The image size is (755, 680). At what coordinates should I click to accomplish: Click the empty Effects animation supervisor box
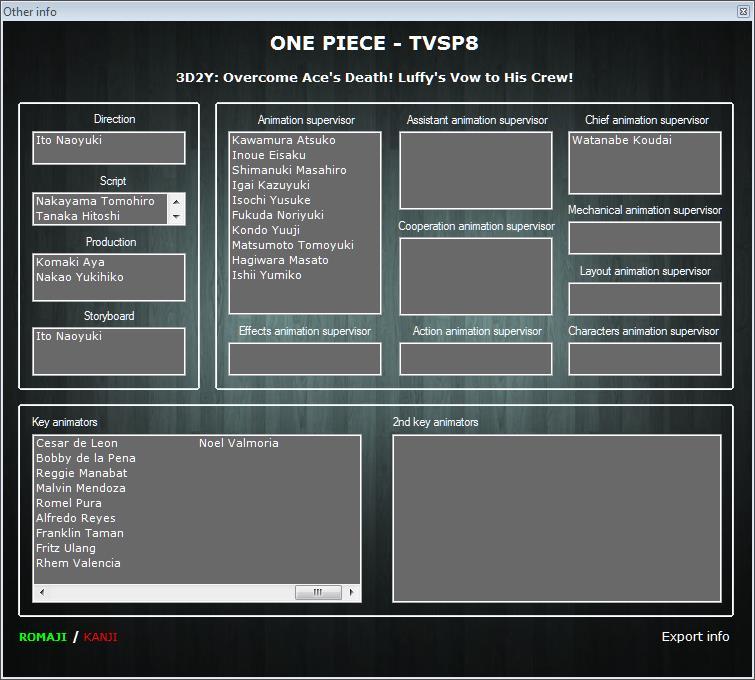[x=305, y=359]
